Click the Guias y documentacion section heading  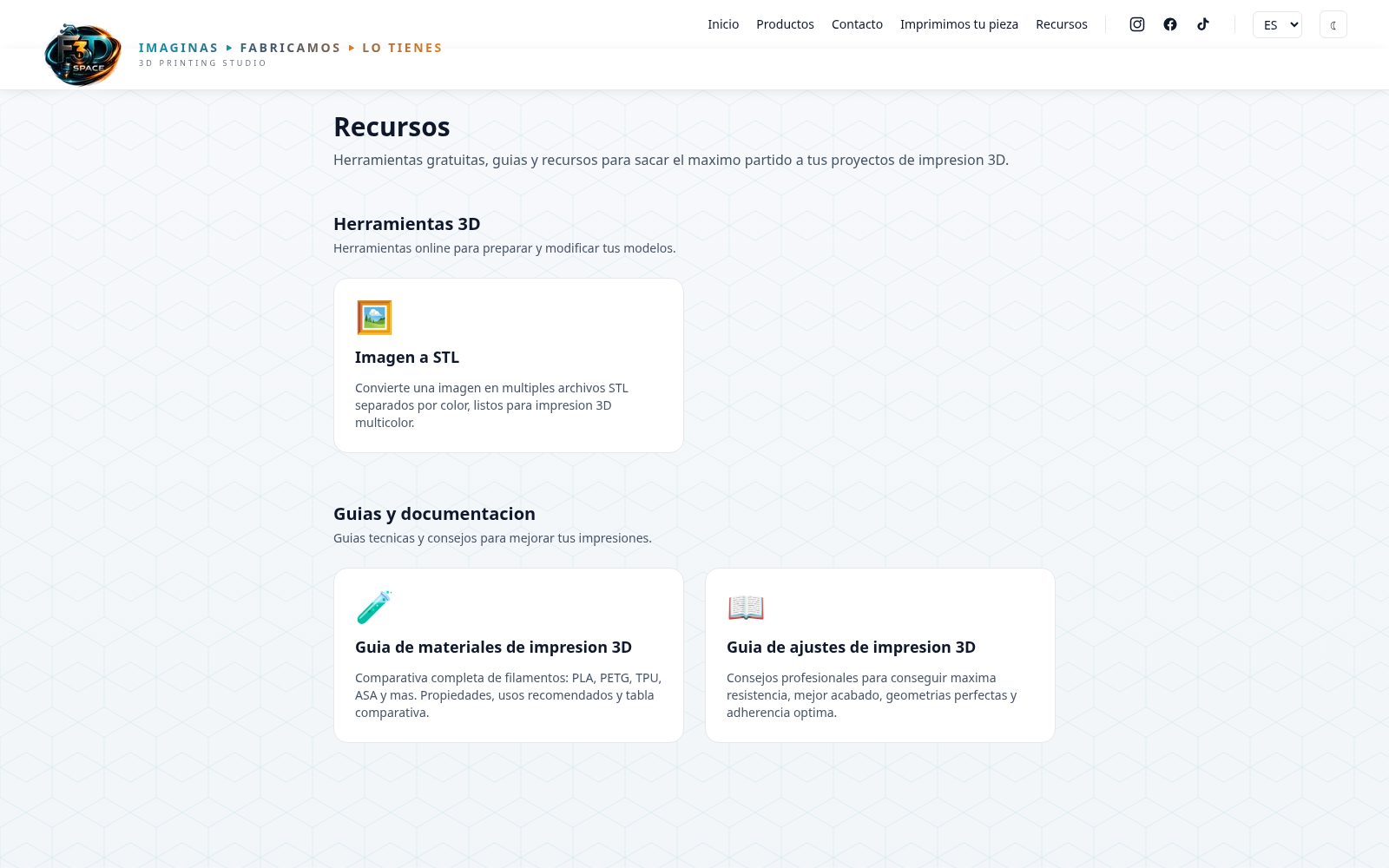coord(434,514)
